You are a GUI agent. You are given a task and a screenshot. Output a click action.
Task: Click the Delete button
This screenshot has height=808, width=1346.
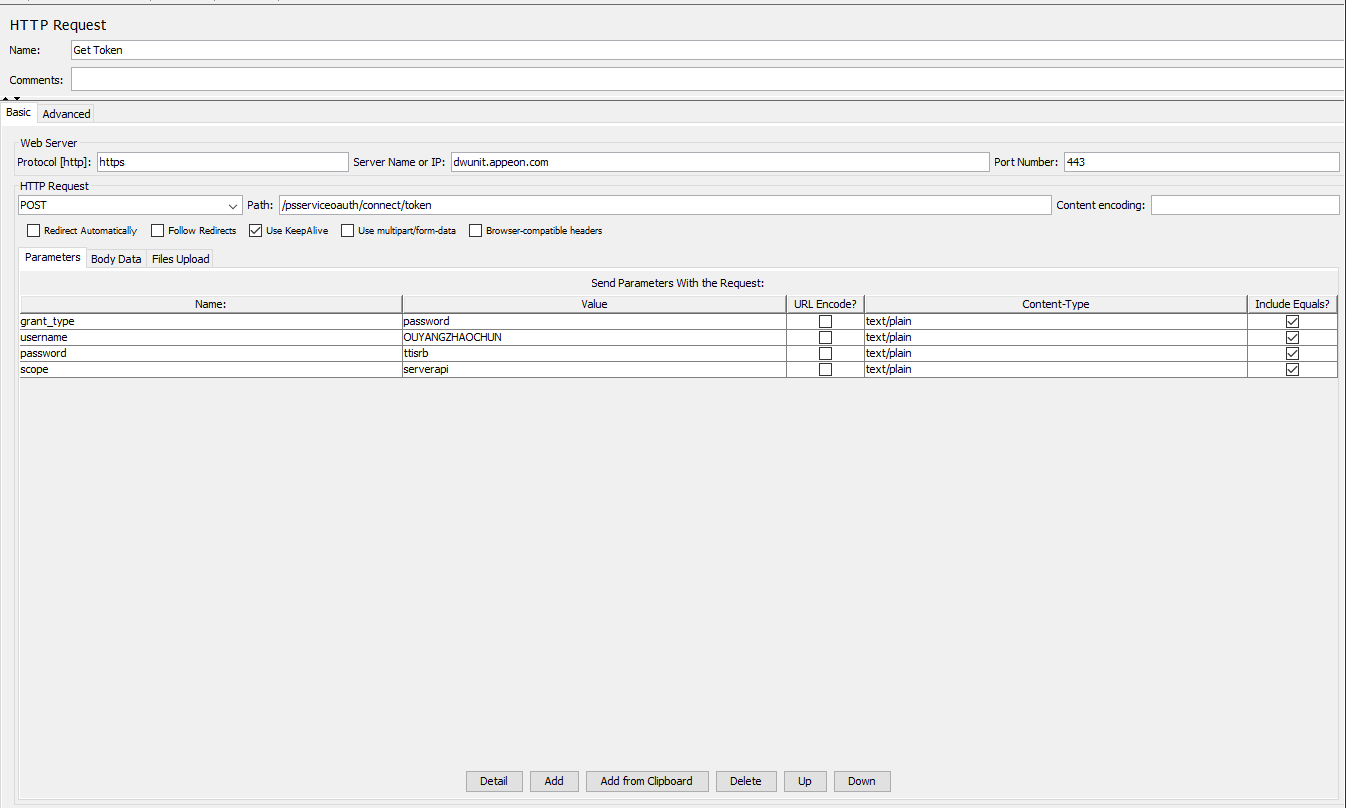pos(745,781)
